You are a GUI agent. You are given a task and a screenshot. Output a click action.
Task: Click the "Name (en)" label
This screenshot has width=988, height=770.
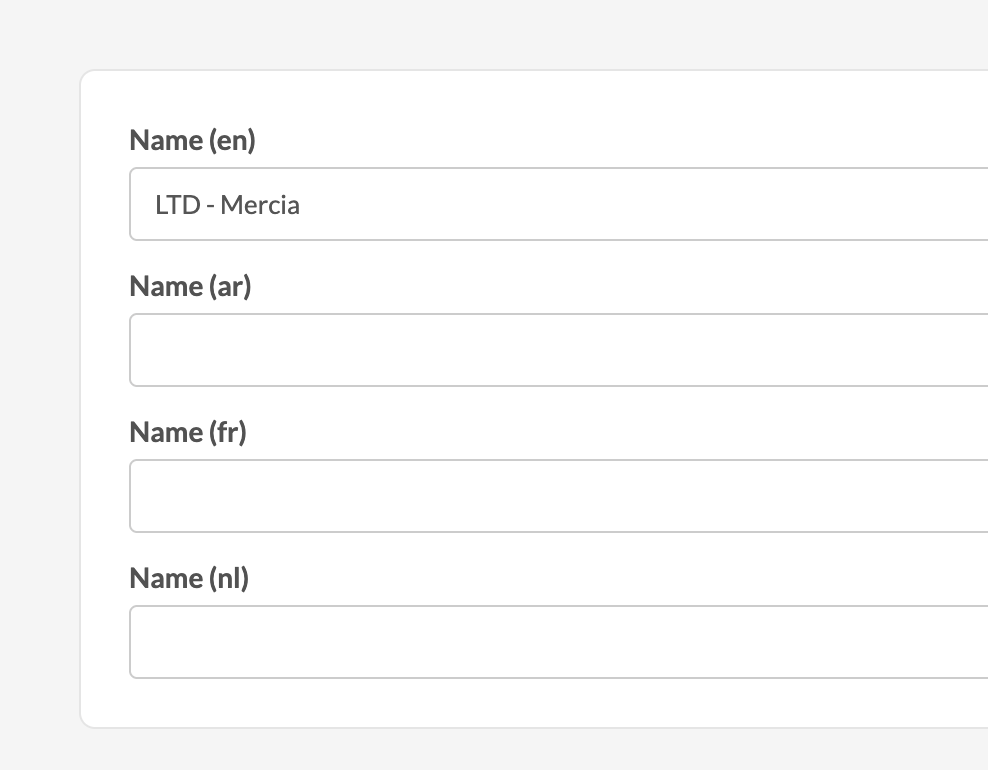193,141
